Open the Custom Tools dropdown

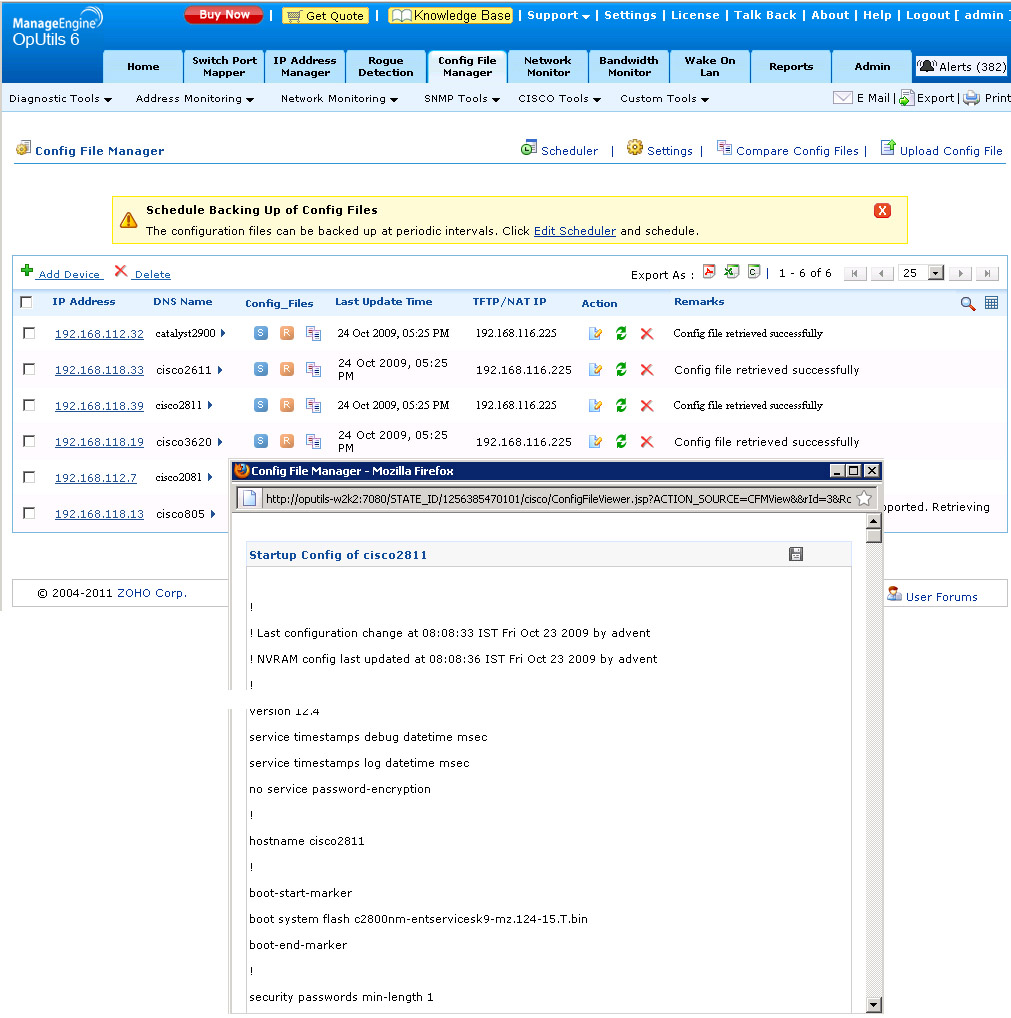coord(664,99)
